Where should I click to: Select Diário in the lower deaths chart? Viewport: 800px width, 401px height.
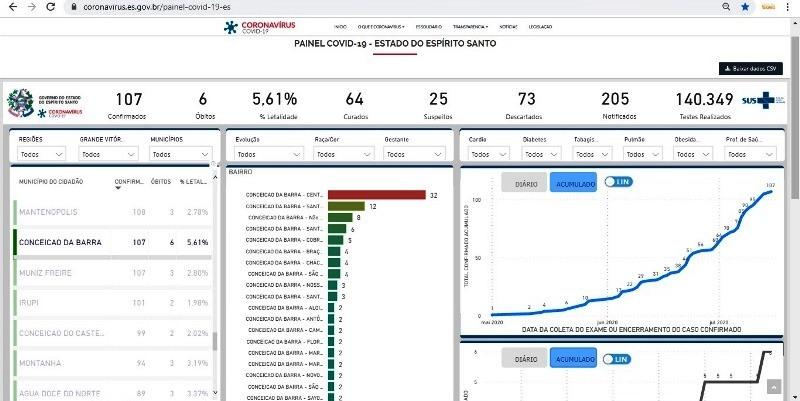[524, 358]
